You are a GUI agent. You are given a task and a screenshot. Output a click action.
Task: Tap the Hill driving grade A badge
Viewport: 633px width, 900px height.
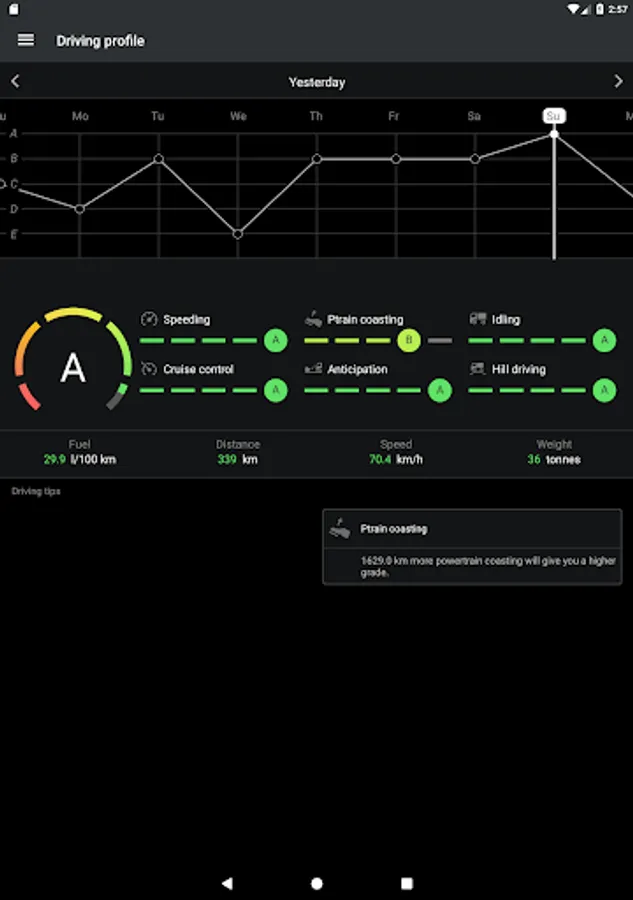[604, 390]
